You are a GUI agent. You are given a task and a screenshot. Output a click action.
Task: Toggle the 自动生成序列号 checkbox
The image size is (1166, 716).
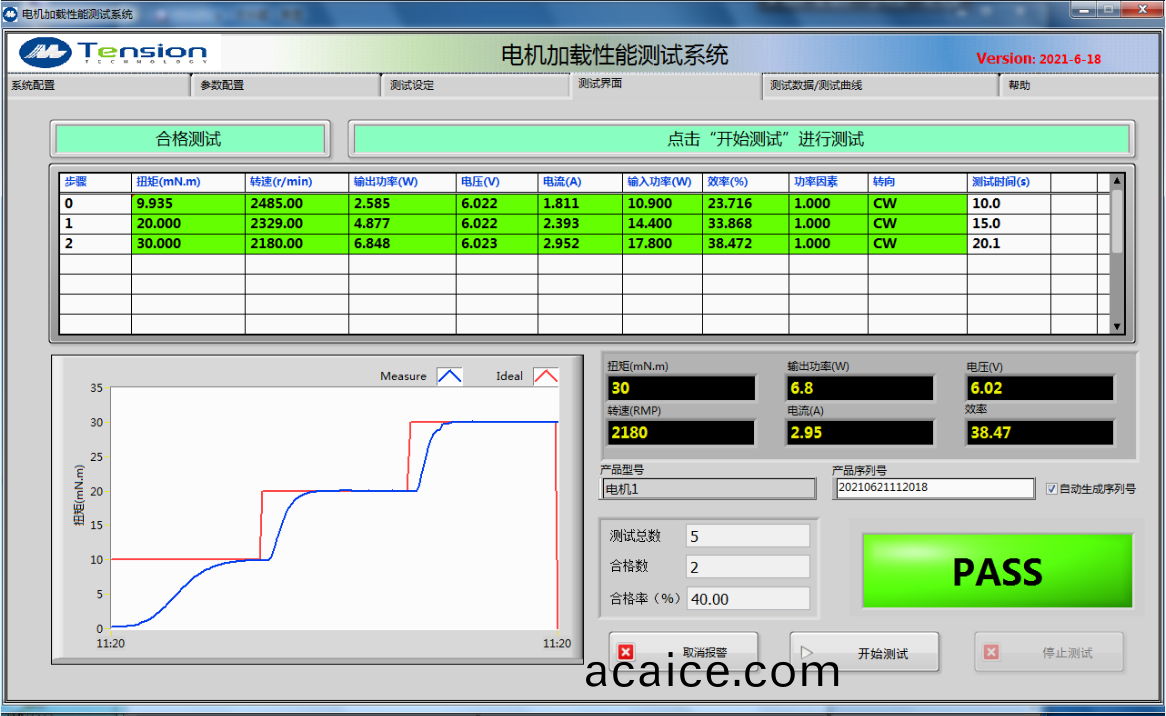[x=1051, y=489]
